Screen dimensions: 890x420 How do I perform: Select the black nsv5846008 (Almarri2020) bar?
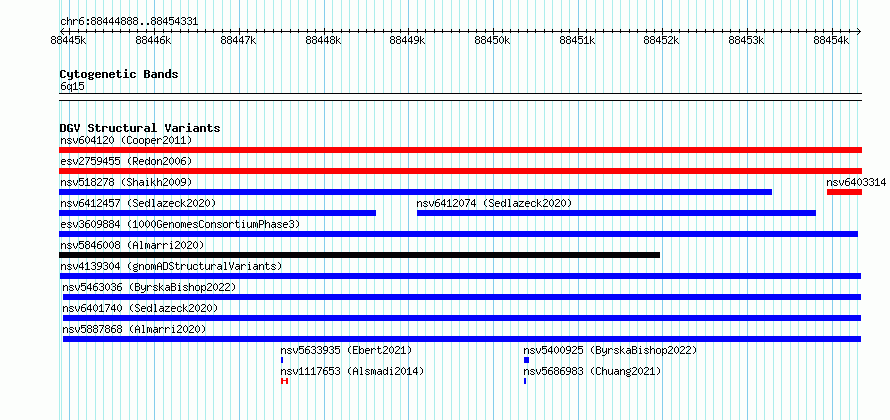(359, 255)
